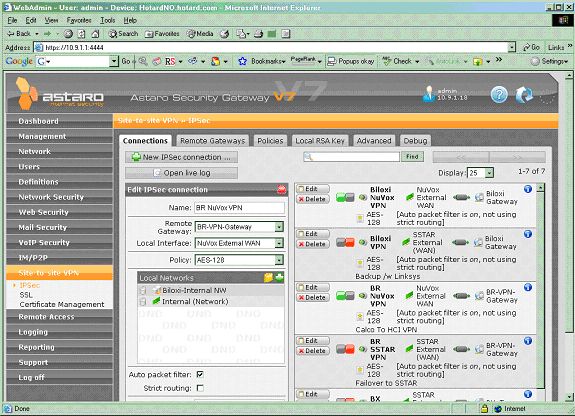Click New IPSec connection button
Screen dimensions: 575x416
[x=181, y=157]
